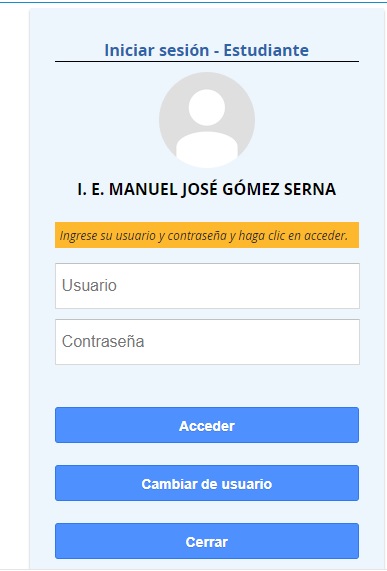
Task: Click the Contraseña placeholder text
Action: click(x=103, y=341)
